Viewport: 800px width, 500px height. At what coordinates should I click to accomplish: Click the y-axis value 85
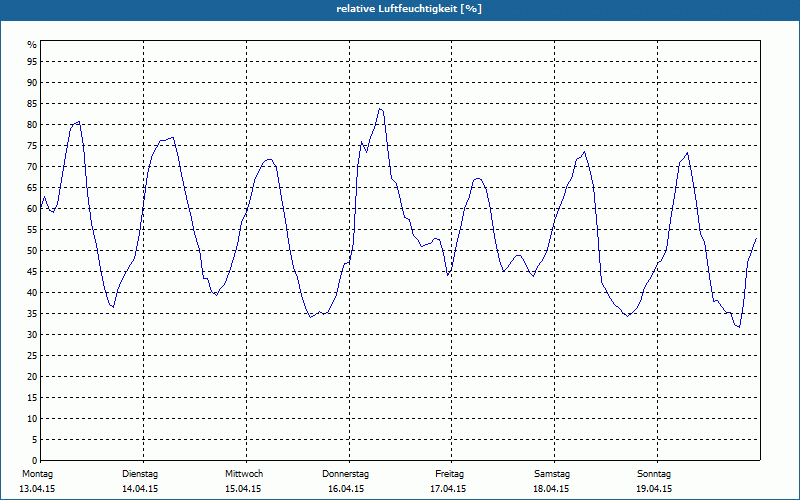pyautogui.click(x=32, y=104)
